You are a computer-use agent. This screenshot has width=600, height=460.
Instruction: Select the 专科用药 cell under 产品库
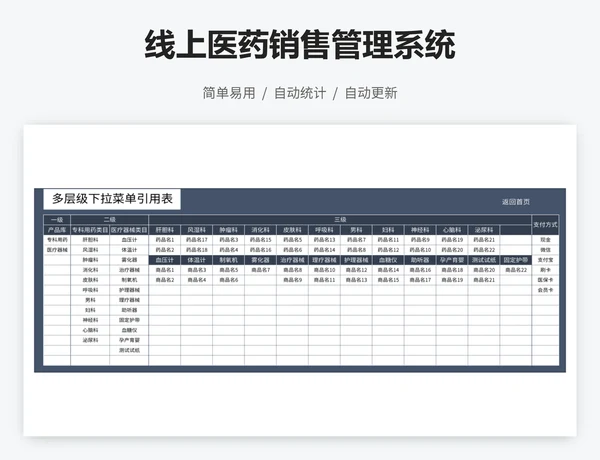(x=57, y=240)
